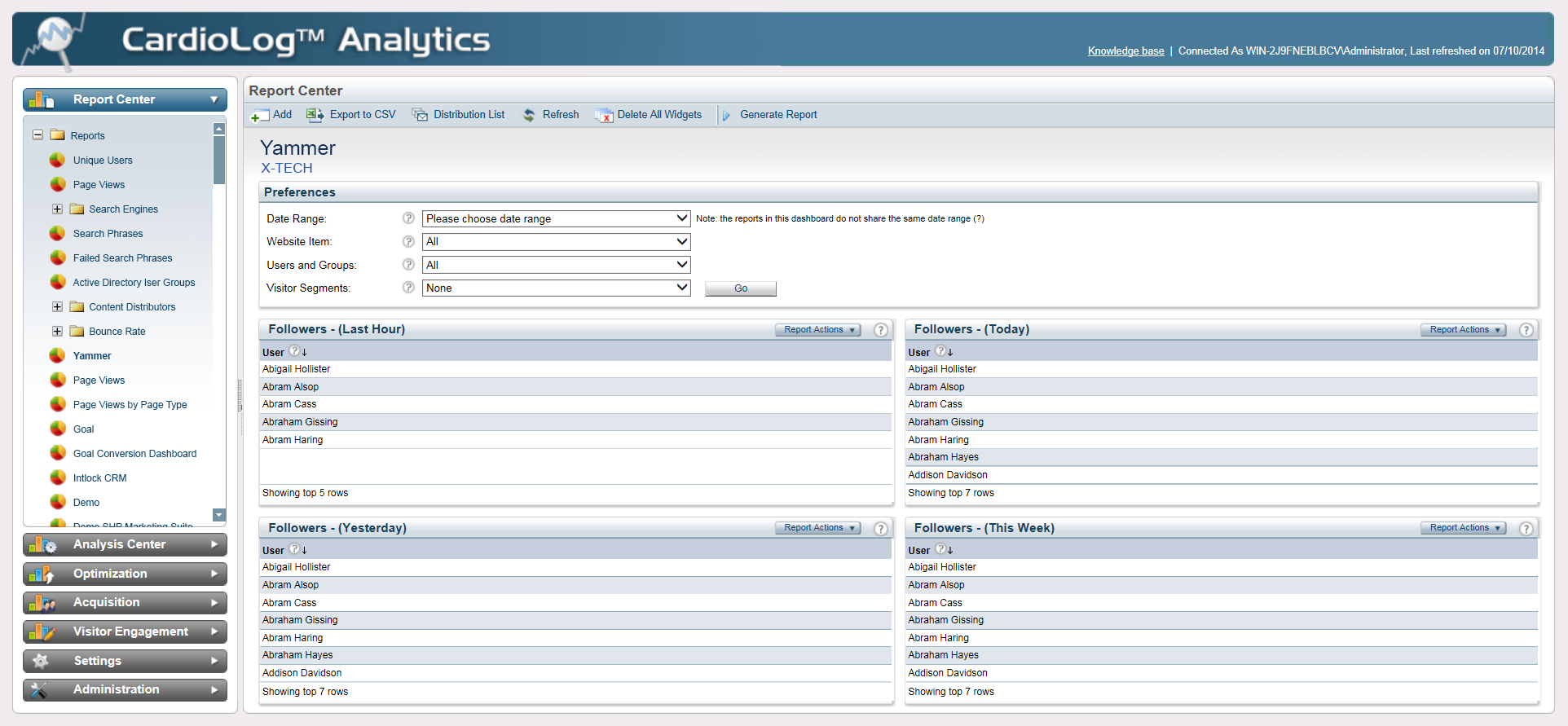The image size is (1568, 726).
Task: Sort Last Hour followers by User column
Action: coord(273,352)
